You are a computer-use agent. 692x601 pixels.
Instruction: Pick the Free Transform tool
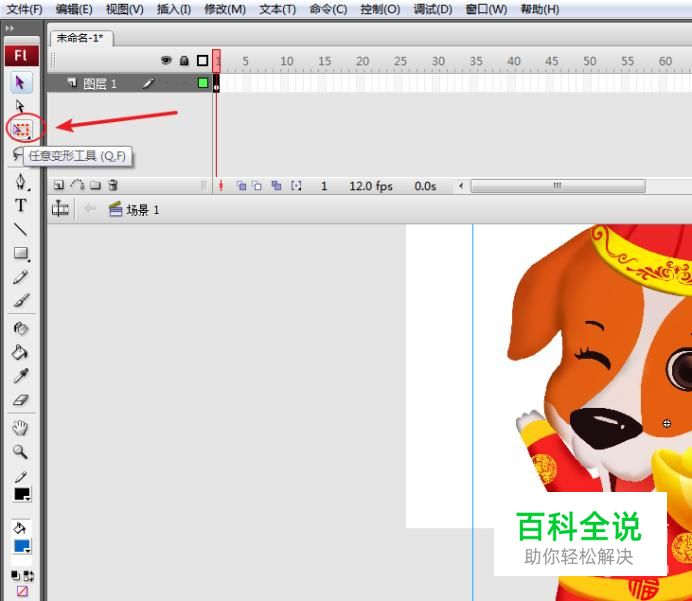click(x=21, y=130)
